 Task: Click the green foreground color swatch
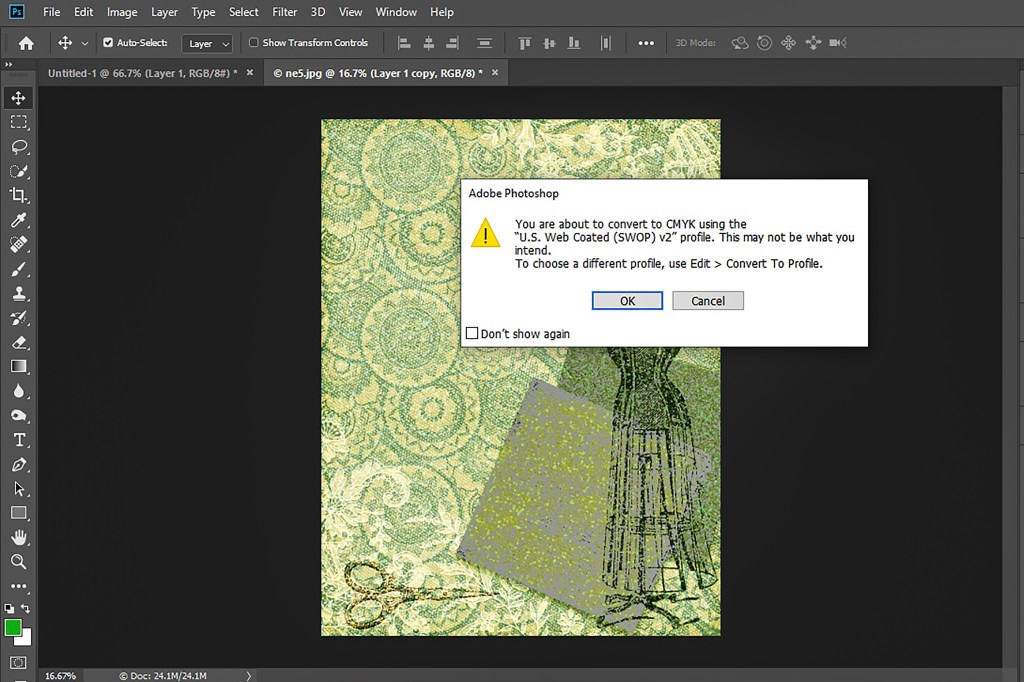tap(13, 628)
